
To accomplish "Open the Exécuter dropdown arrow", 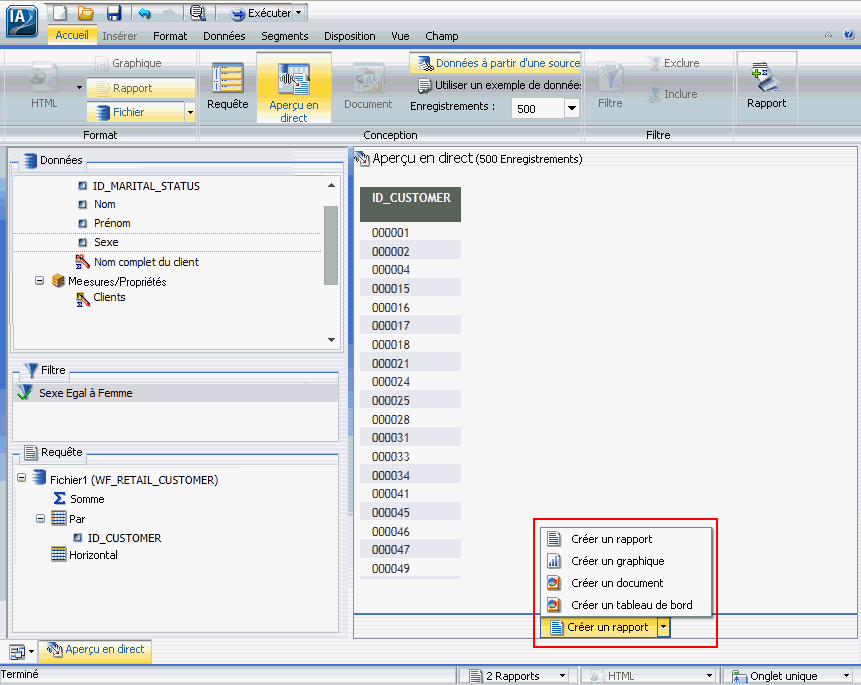I will coord(299,13).
